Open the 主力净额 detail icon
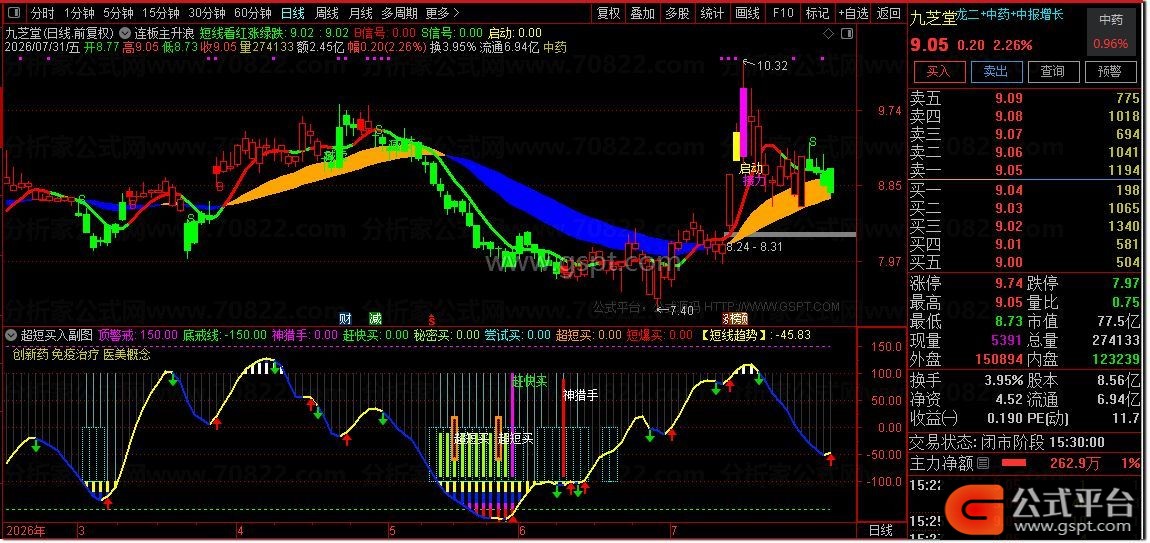Viewport: 1150px width, 543px height. 983,463
